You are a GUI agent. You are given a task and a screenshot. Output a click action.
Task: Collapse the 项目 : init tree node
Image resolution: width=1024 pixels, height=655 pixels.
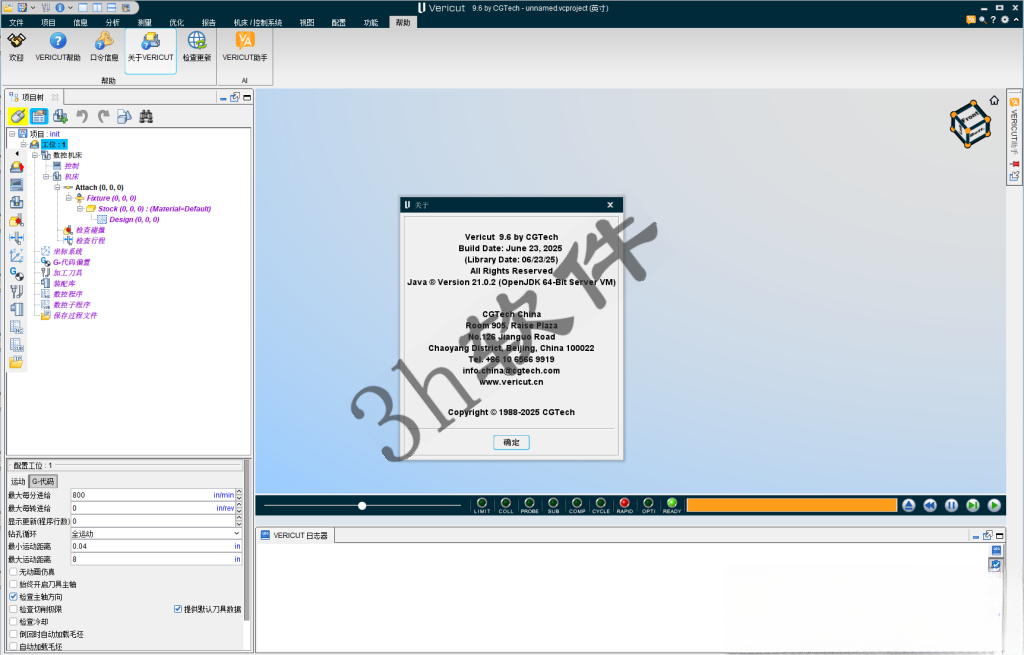(x=12, y=134)
